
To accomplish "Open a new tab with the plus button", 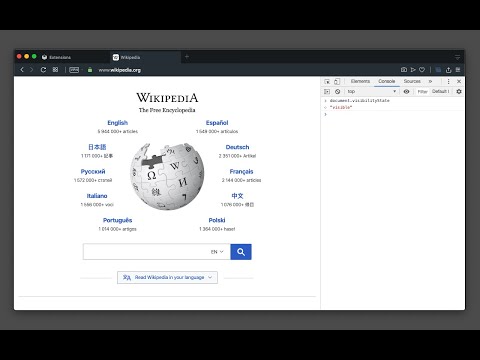I will click(187, 57).
